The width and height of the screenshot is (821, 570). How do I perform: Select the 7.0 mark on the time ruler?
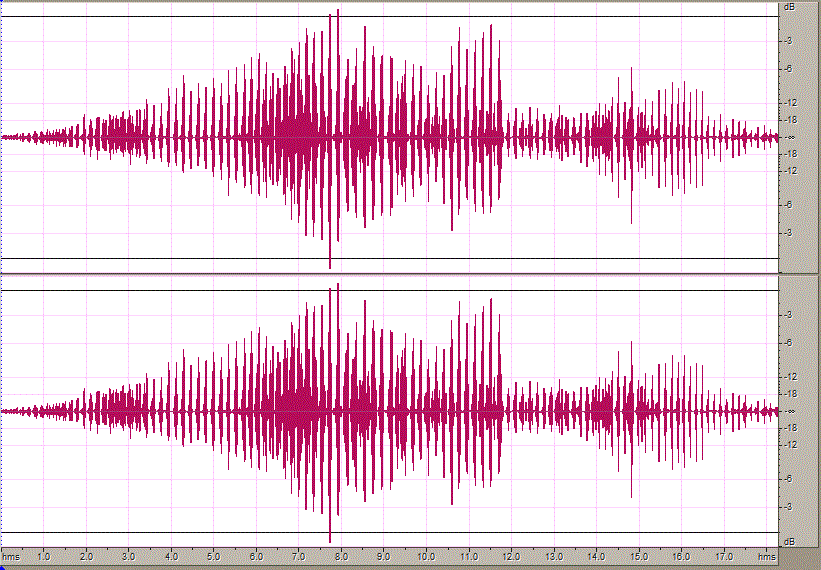click(299, 556)
